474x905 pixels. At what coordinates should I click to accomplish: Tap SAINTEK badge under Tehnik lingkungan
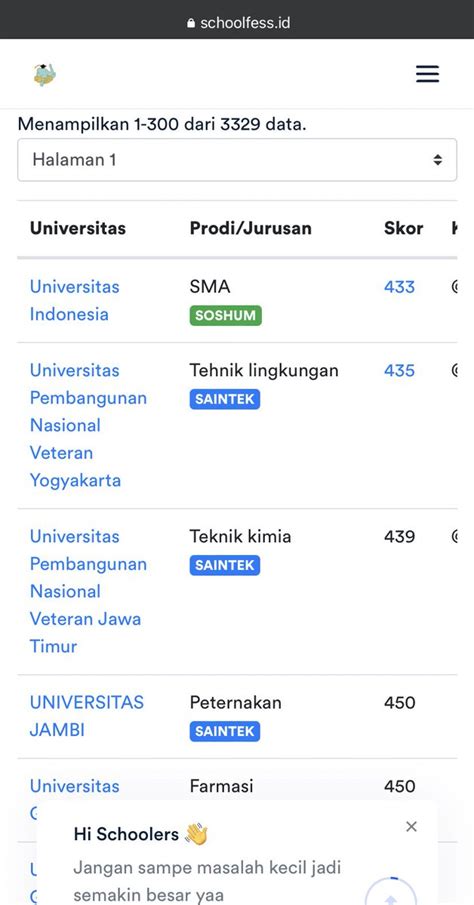pos(225,399)
